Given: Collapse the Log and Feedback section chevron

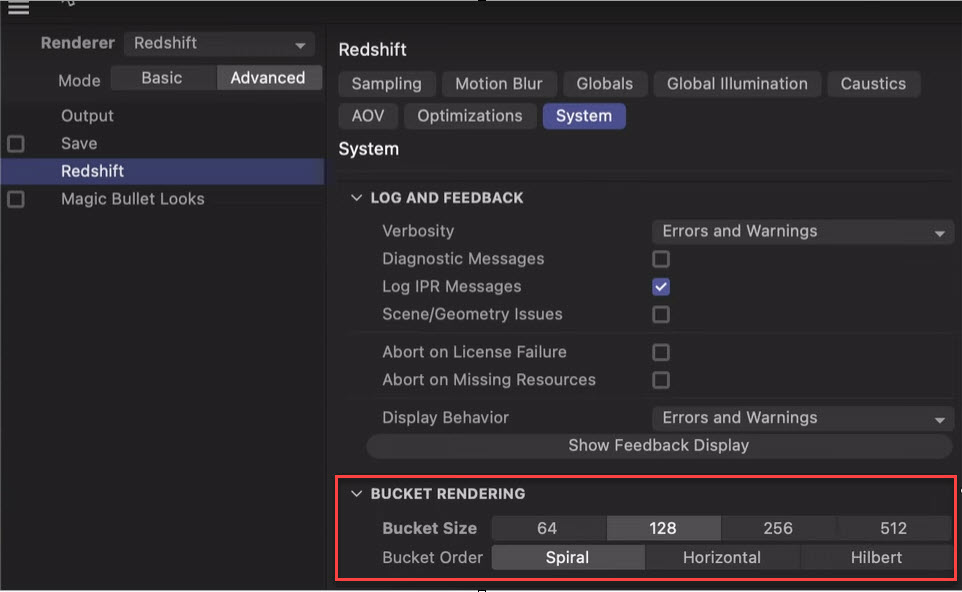Looking at the screenshot, I should pos(356,198).
